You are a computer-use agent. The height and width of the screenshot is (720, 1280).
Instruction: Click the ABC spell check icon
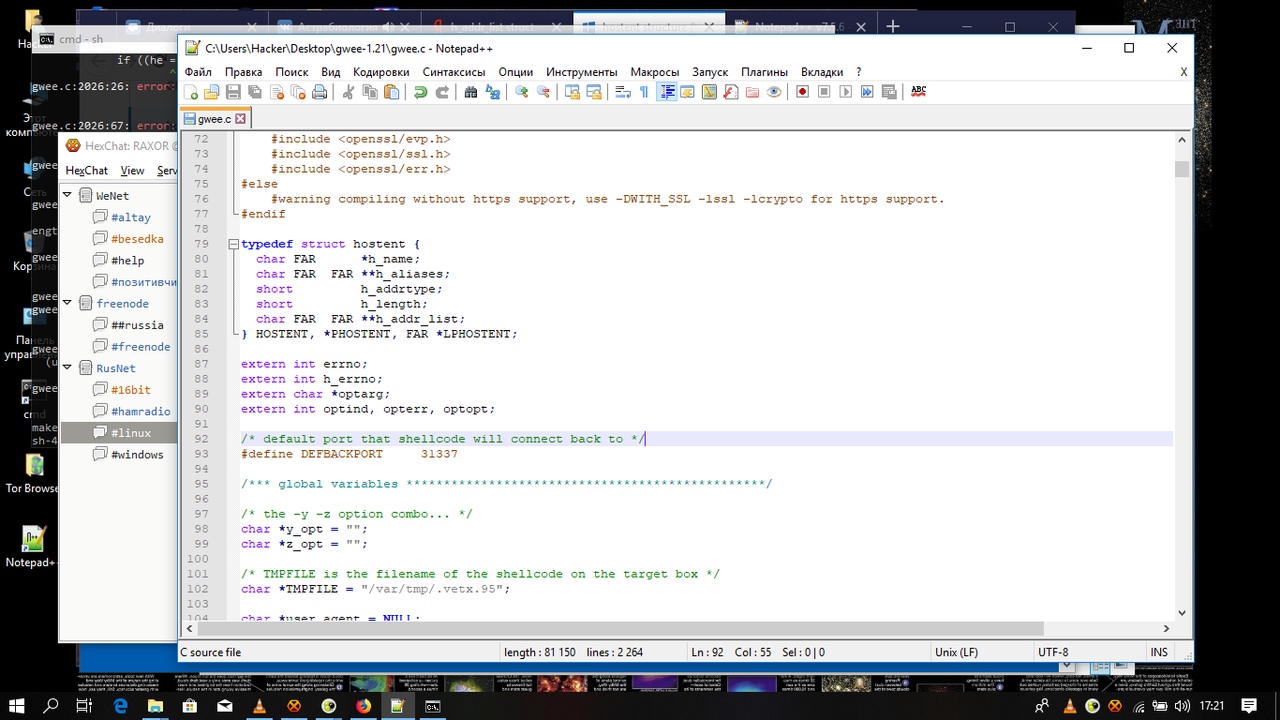pos(918,92)
